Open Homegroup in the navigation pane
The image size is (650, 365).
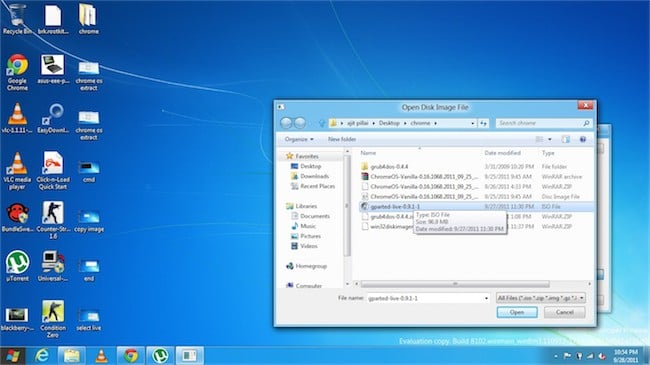[311, 266]
